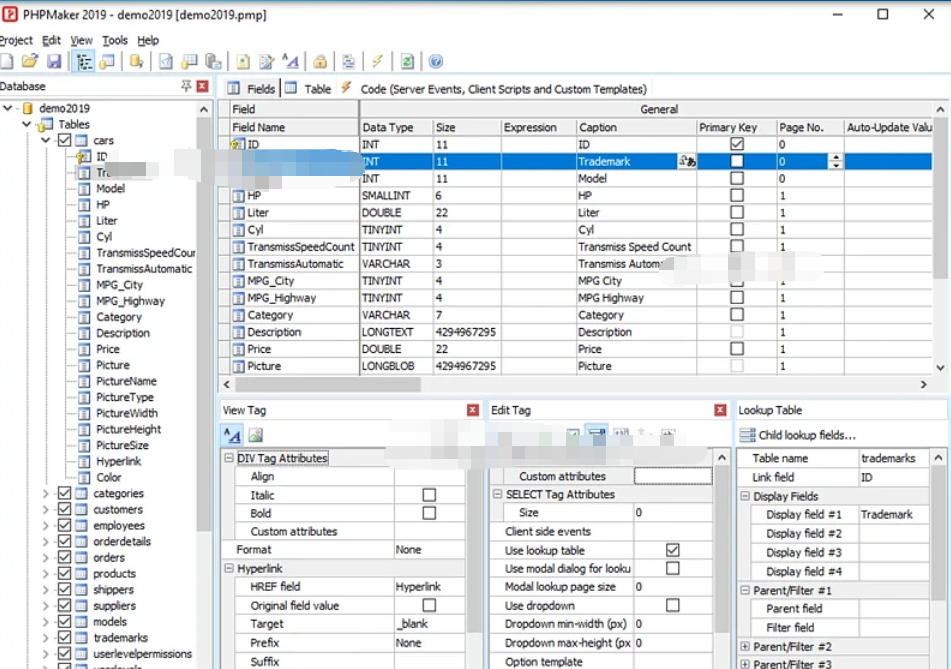951x669 pixels.
Task: Select the trademarks table in tree
Action: point(120,637)
